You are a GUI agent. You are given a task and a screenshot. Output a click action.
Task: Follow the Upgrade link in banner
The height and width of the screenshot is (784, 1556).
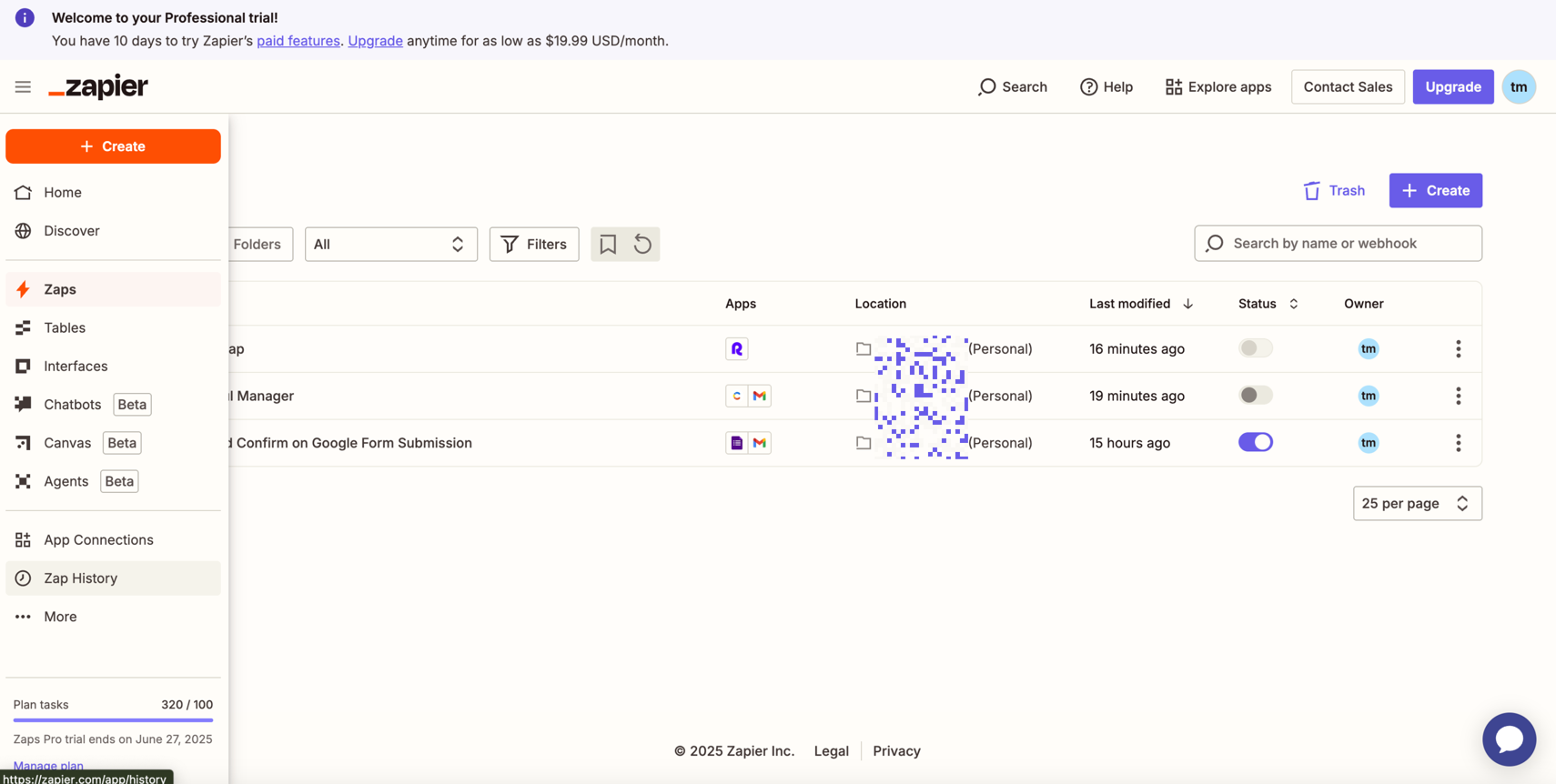pyautogui.click(x=375, y=41)
